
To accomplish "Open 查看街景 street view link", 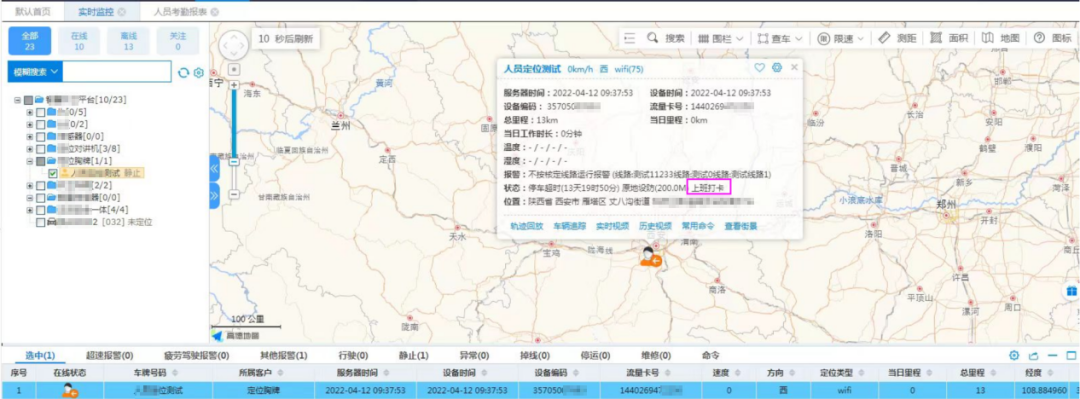I will click(x=740, y=225).
